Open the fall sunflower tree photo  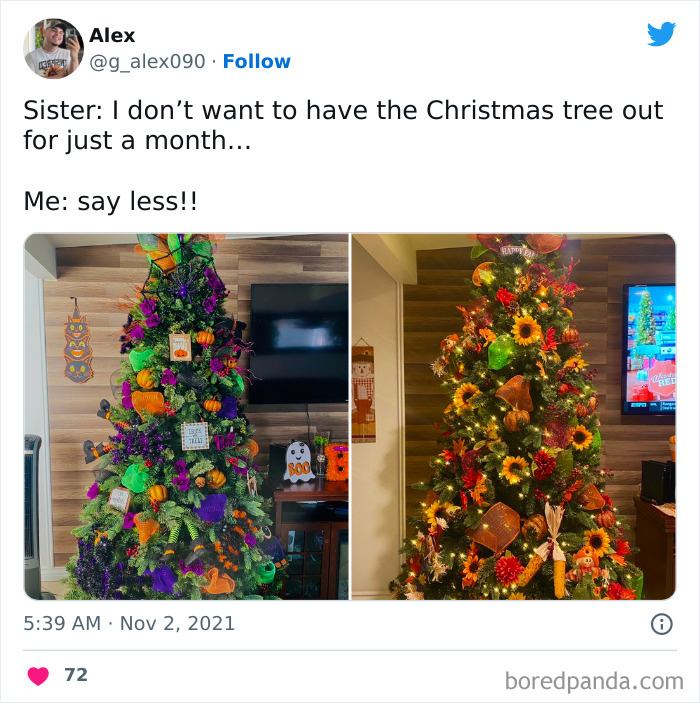513,417
